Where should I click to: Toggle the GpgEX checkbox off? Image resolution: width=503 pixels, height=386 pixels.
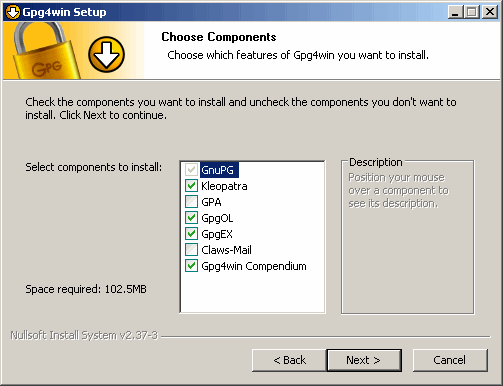coord(191,234)
